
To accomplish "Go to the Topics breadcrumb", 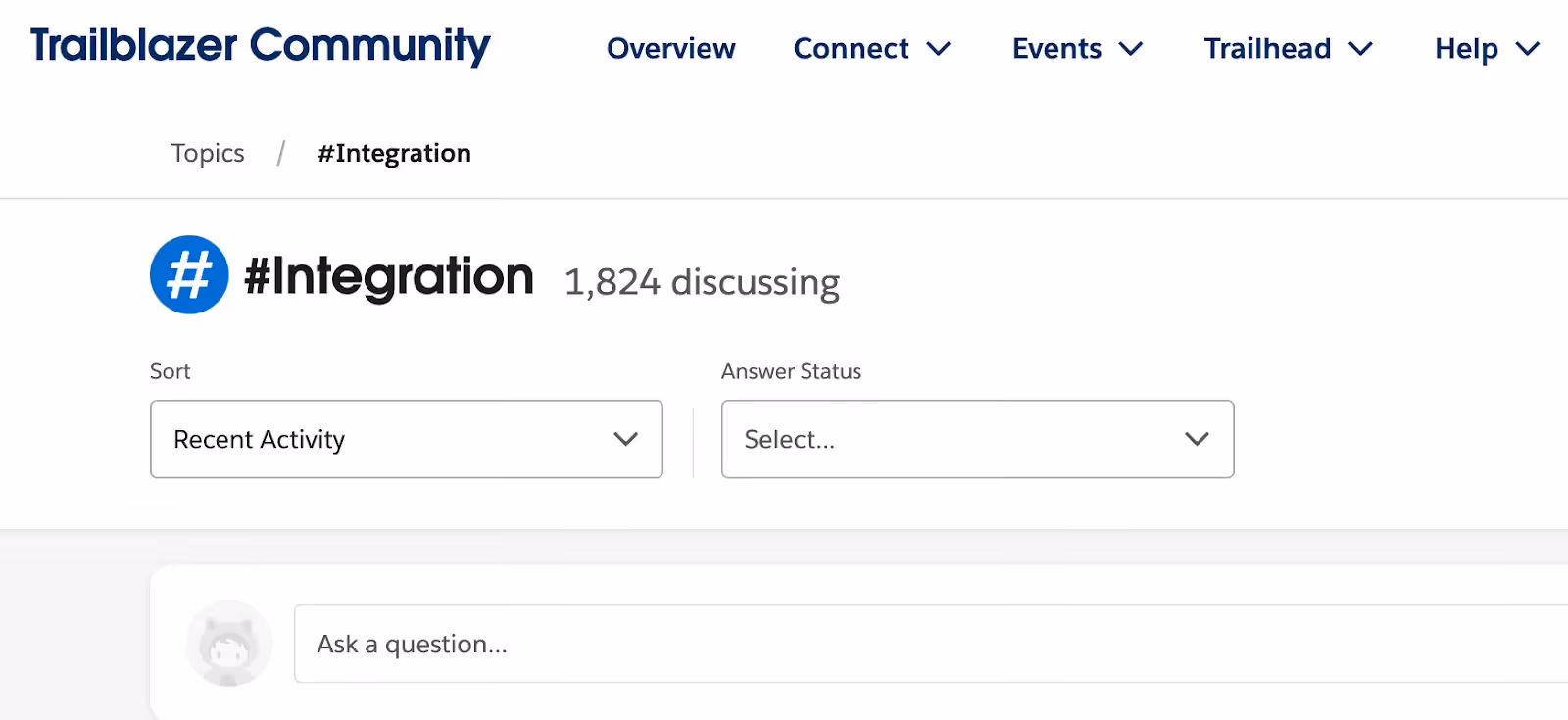I will 208,153.
